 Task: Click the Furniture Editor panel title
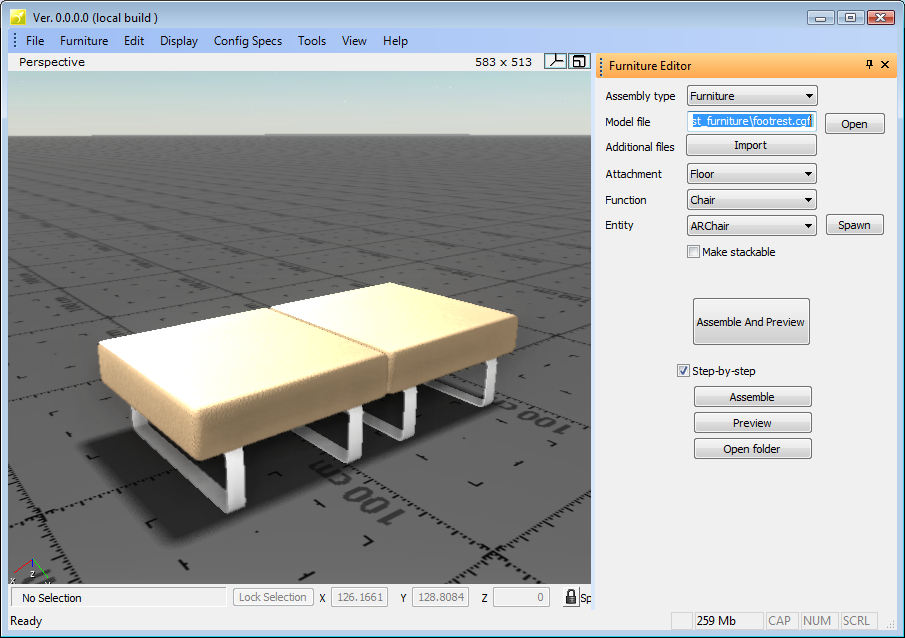(x=650, y=66)
